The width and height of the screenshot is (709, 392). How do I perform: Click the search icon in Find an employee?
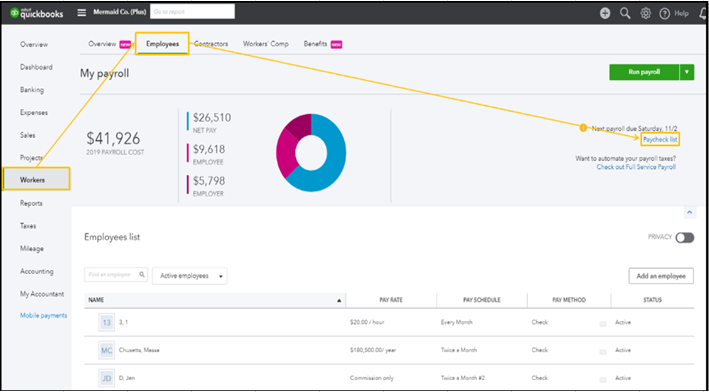tap(142, 274)
